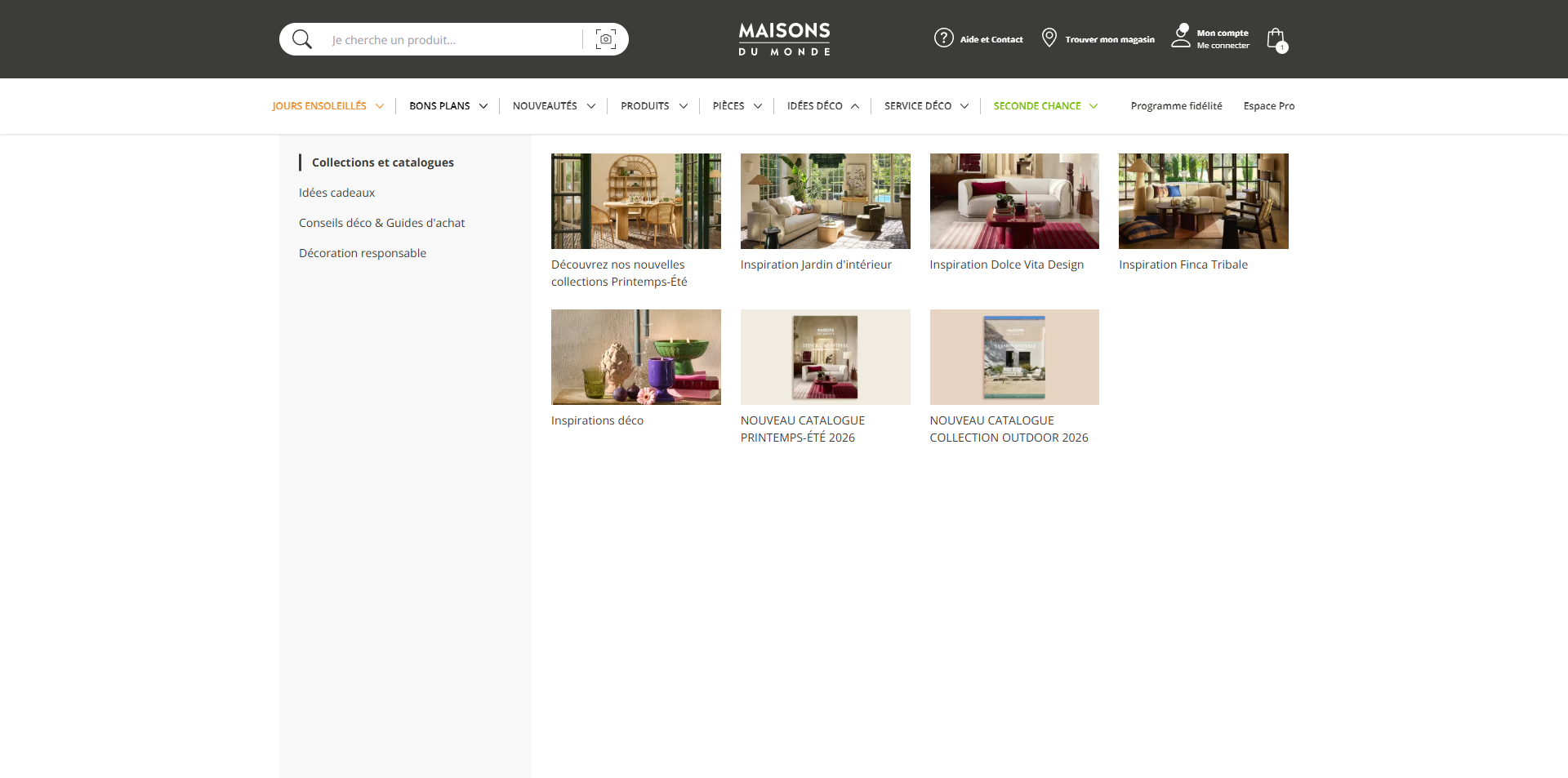Open the Catalogue Collection Outdoor 2026 thumbnail
Image resolution: width=1568 pixels, height=778 pixels.
point(1014,357)
